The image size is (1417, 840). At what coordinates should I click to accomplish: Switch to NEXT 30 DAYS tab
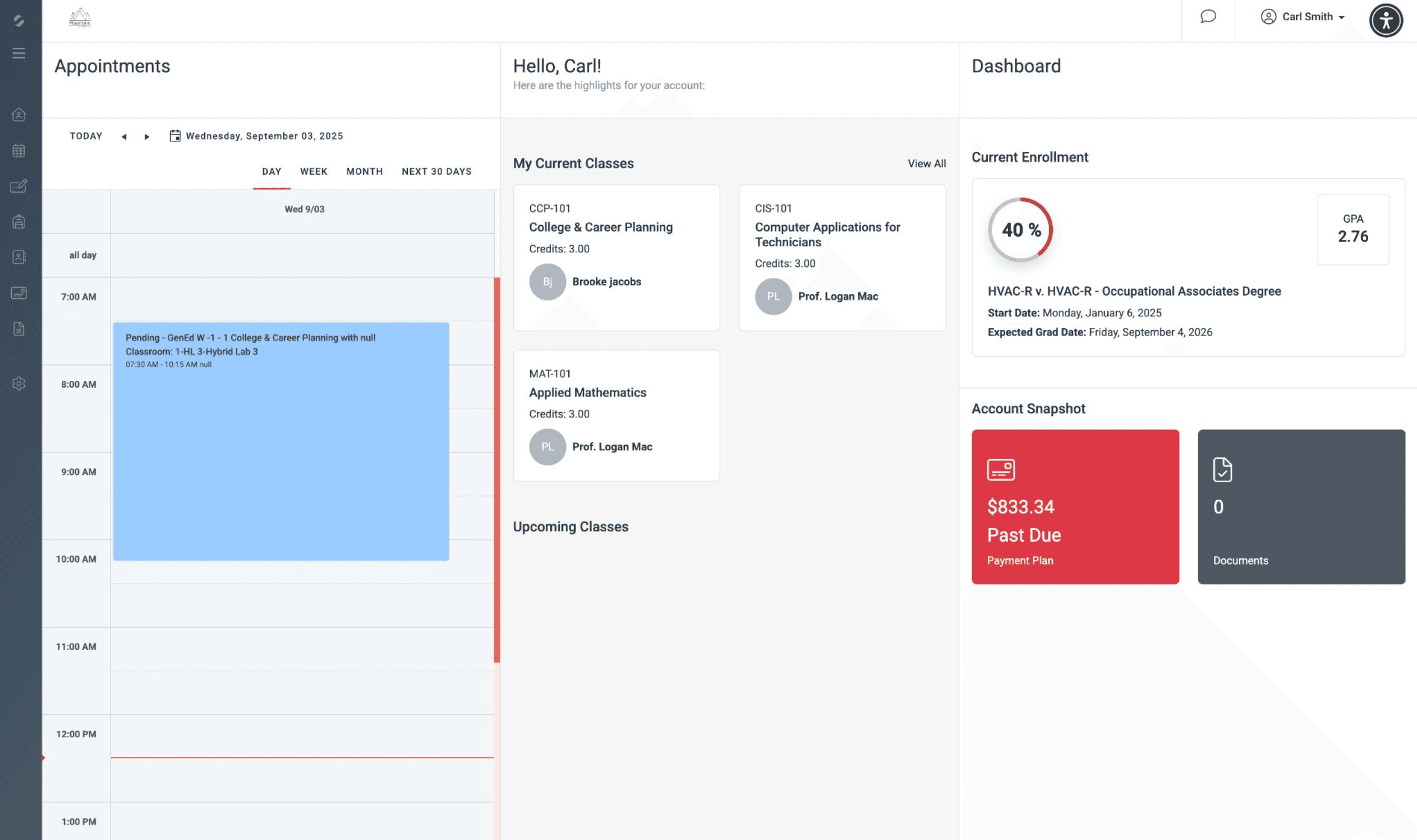[x=436, y=172]
